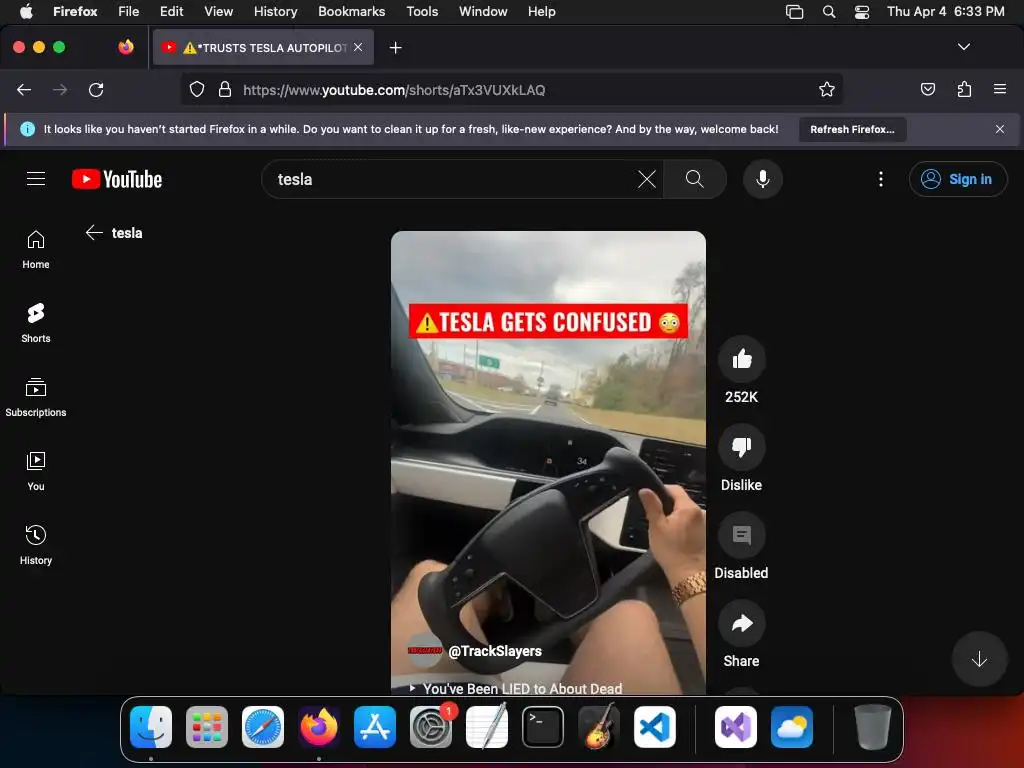
Task: Share this short
Action: point(741,624)
